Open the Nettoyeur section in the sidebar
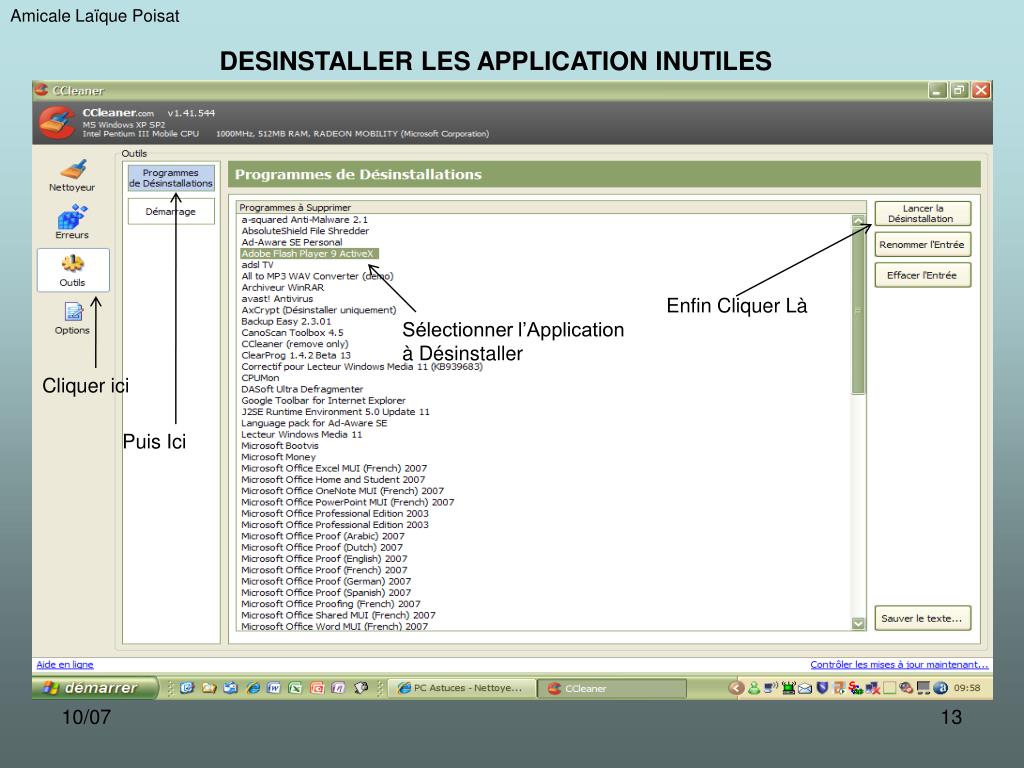Screen dimensions: 1024x768 (x=72, y=176)
